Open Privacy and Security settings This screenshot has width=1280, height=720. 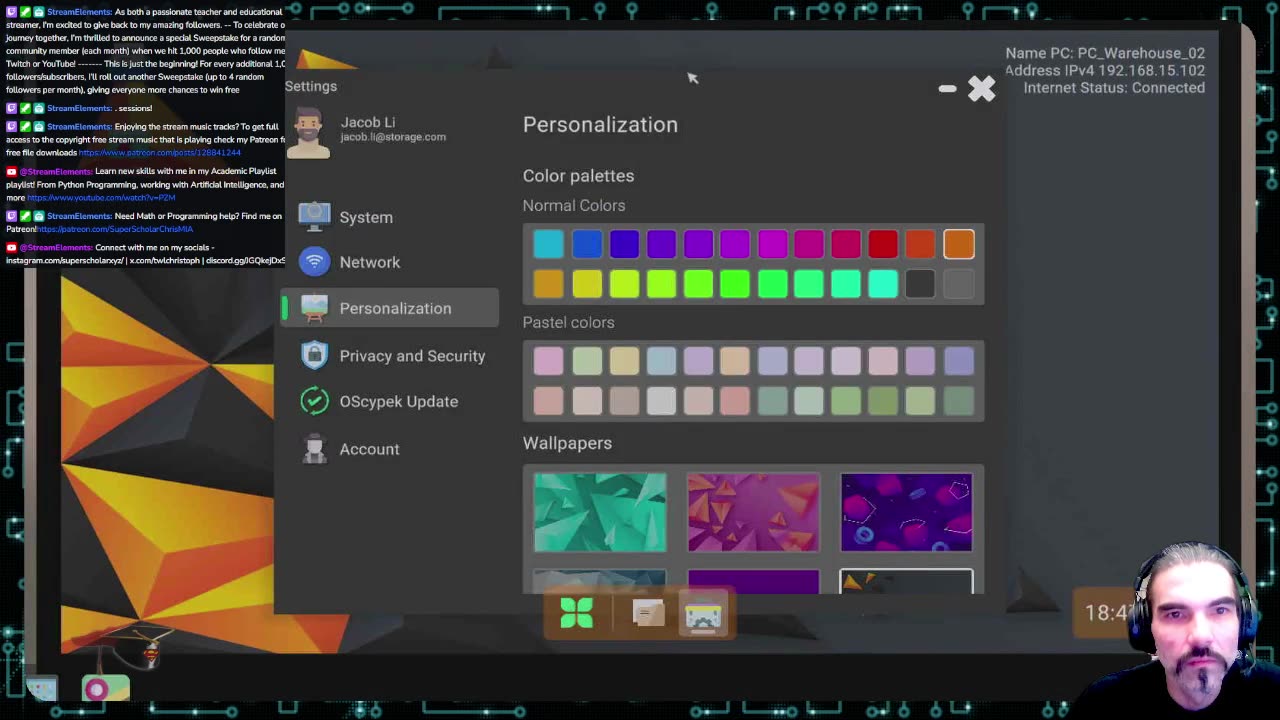tap(390, 356)
